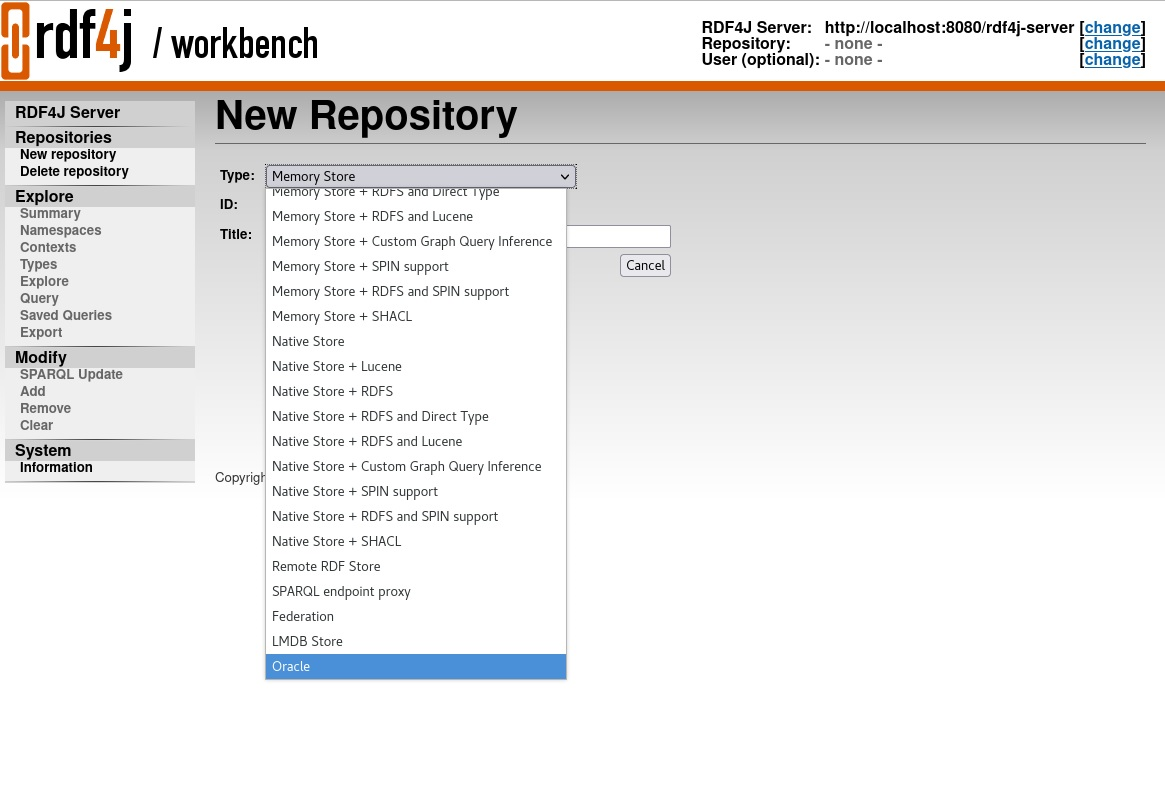Click inside the Title input field
The image size is (1165, 812).
pyautogui.click(x=618, y=236)
